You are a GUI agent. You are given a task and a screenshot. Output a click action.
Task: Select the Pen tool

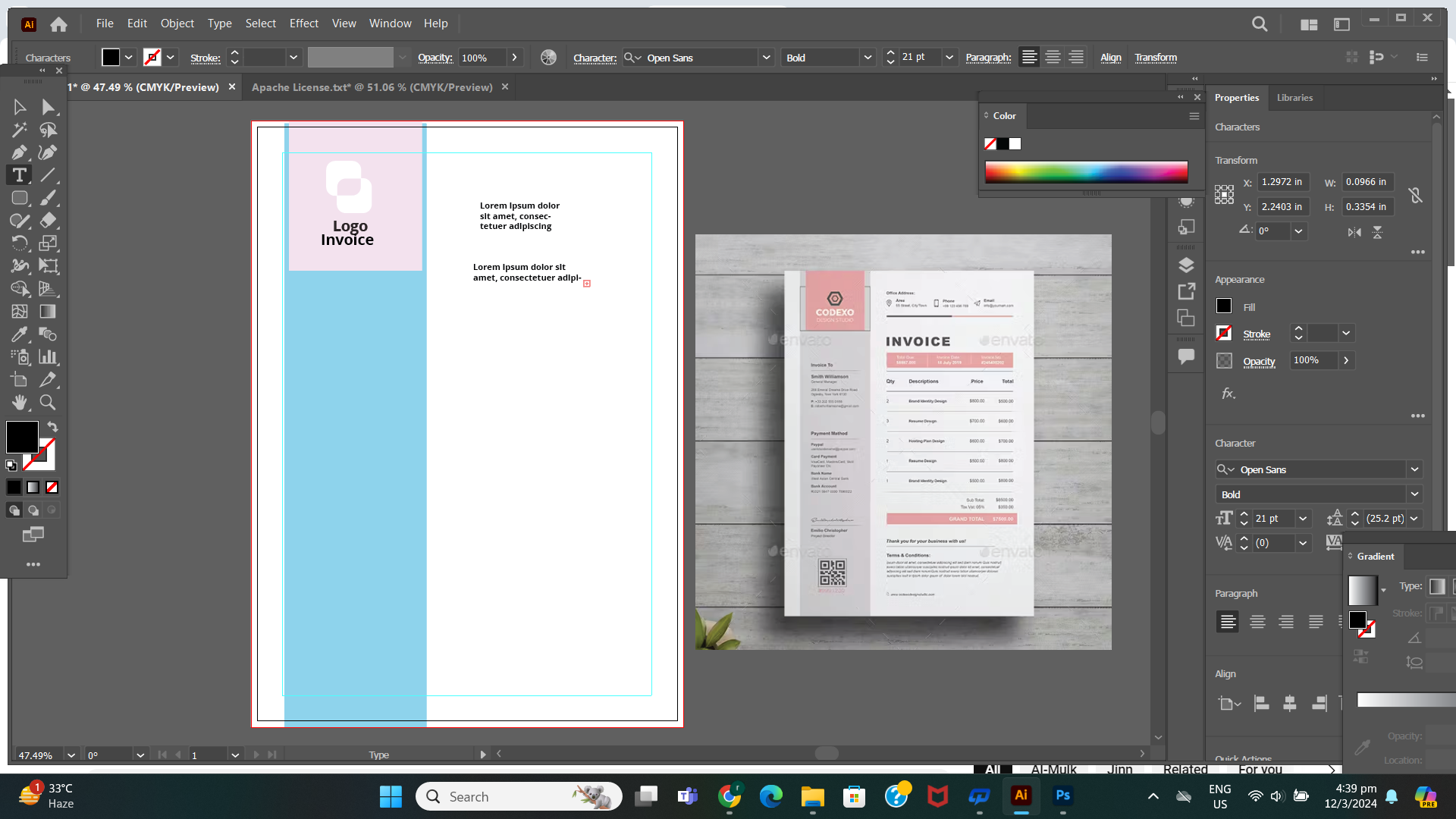click(20, 152)
